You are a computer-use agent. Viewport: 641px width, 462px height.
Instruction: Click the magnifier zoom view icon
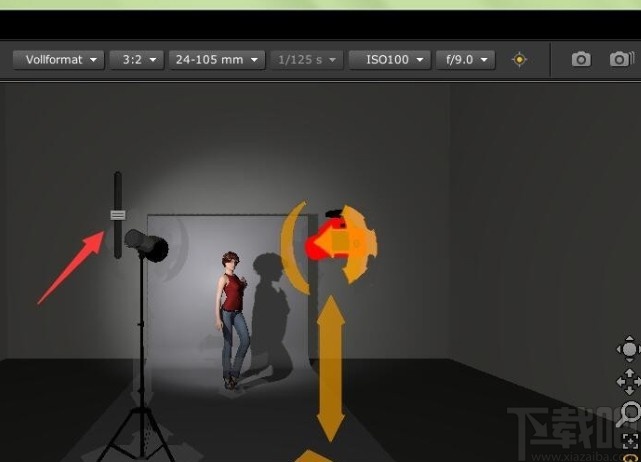pos(630,413)
